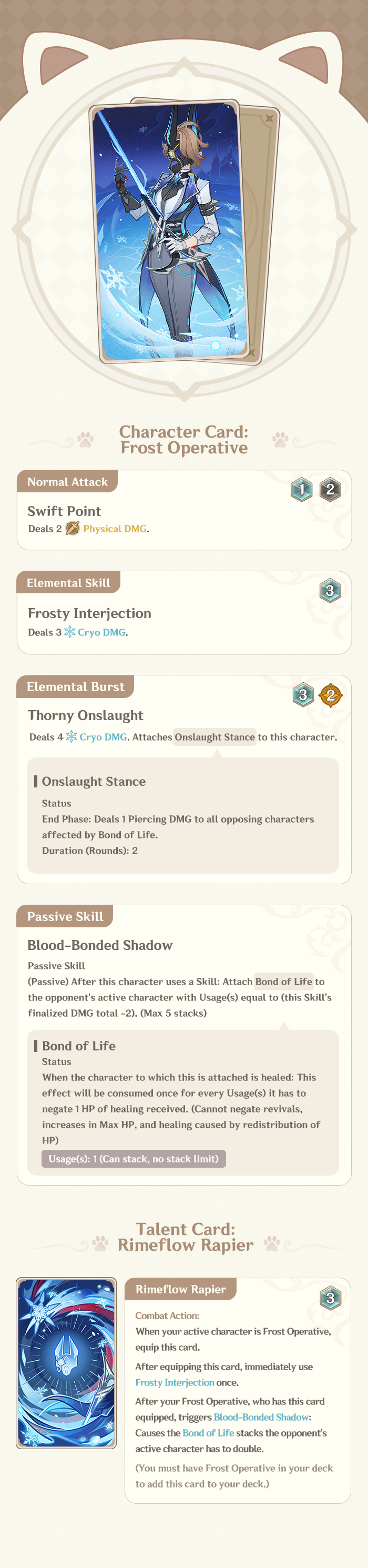Click the Usage(s): 1 stack badge
Image resolution: width=368 pixels, height=1568 pixels.
point(133,1158)
